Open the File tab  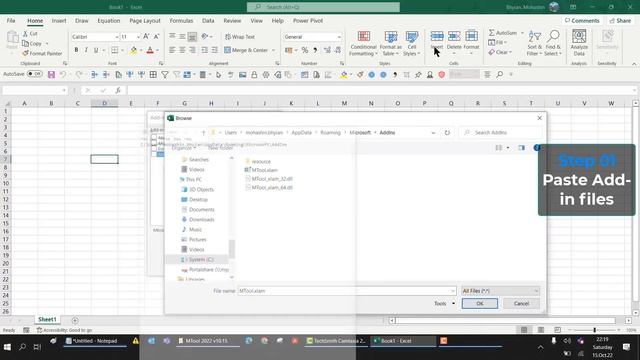click(x=11, y=20)
